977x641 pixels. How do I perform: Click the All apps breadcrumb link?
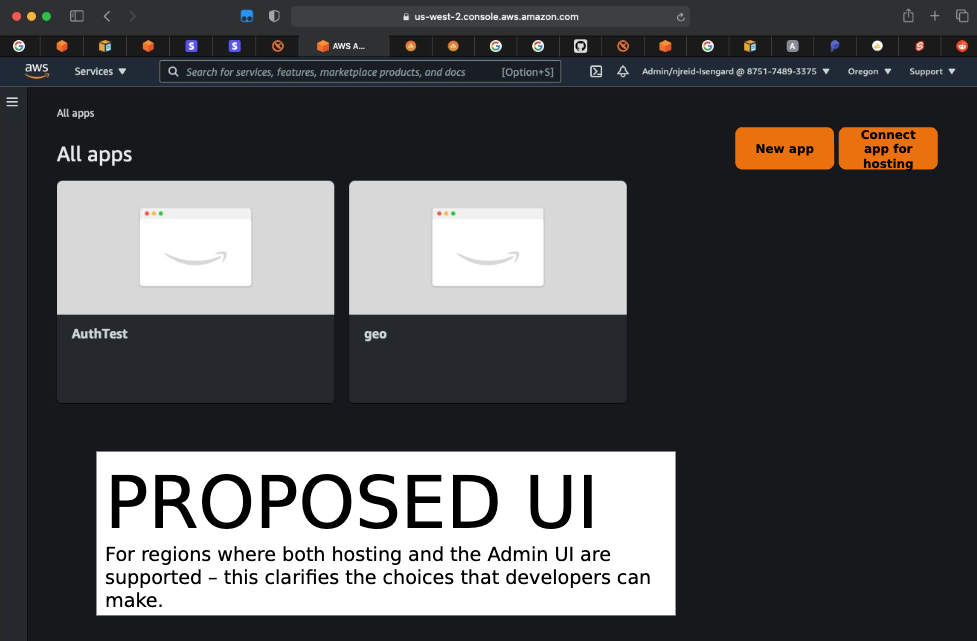75,113
